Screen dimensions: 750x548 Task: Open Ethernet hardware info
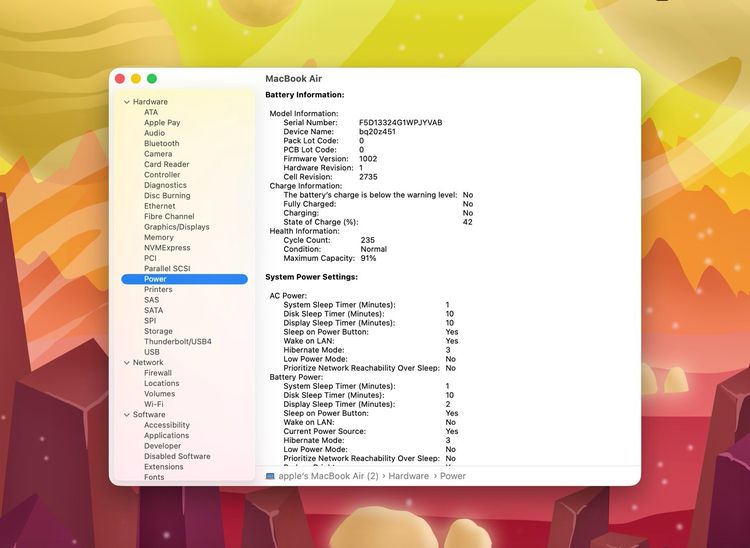(159, 206)
